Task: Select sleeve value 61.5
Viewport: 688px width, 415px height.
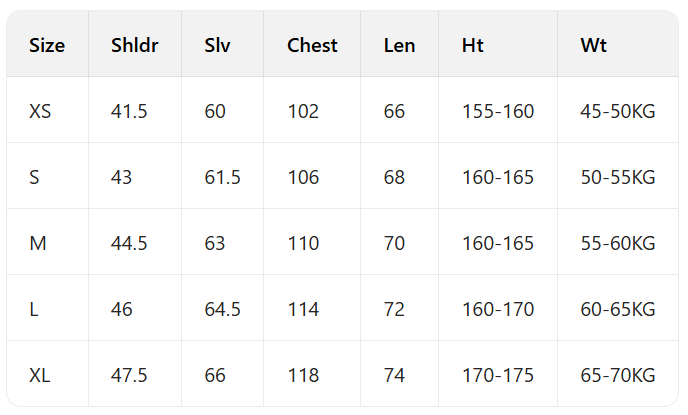Action: click(222, 177)
